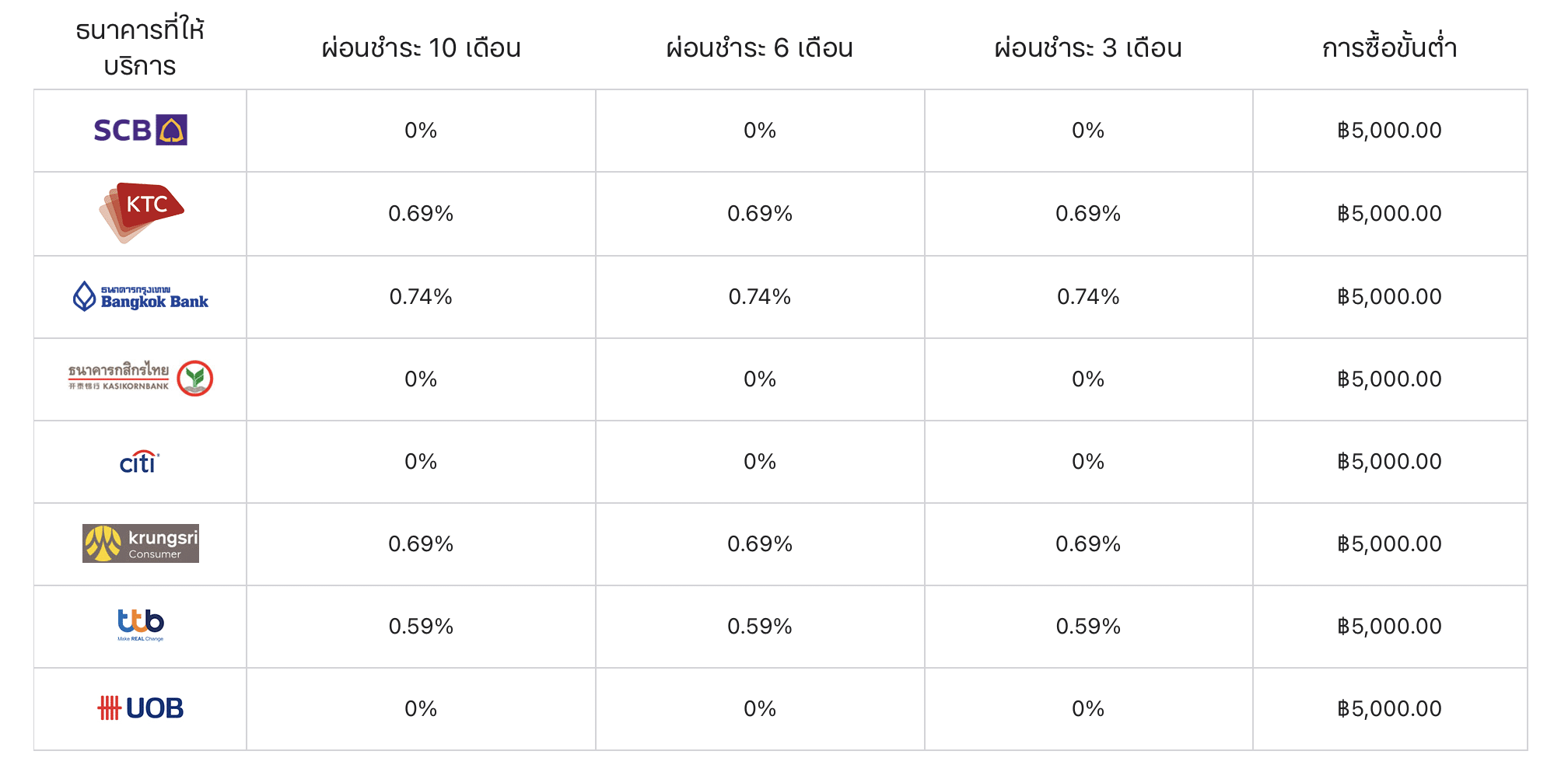Click Krungsri 6-month 0.69% cell
Screen dimensions: 1568x779
(x=760, y=544)
